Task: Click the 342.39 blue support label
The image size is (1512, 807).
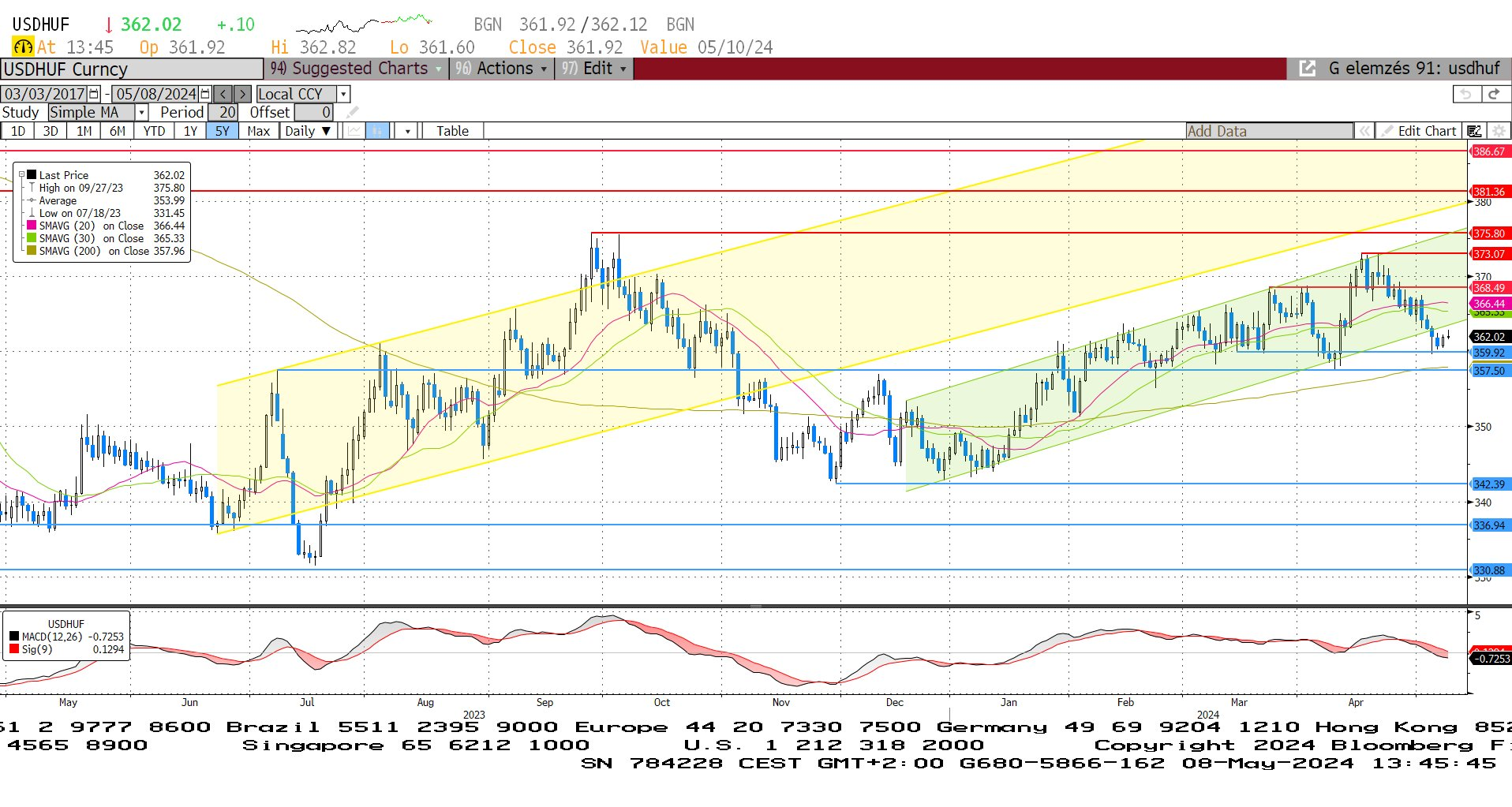Action: click(1490, 484)
